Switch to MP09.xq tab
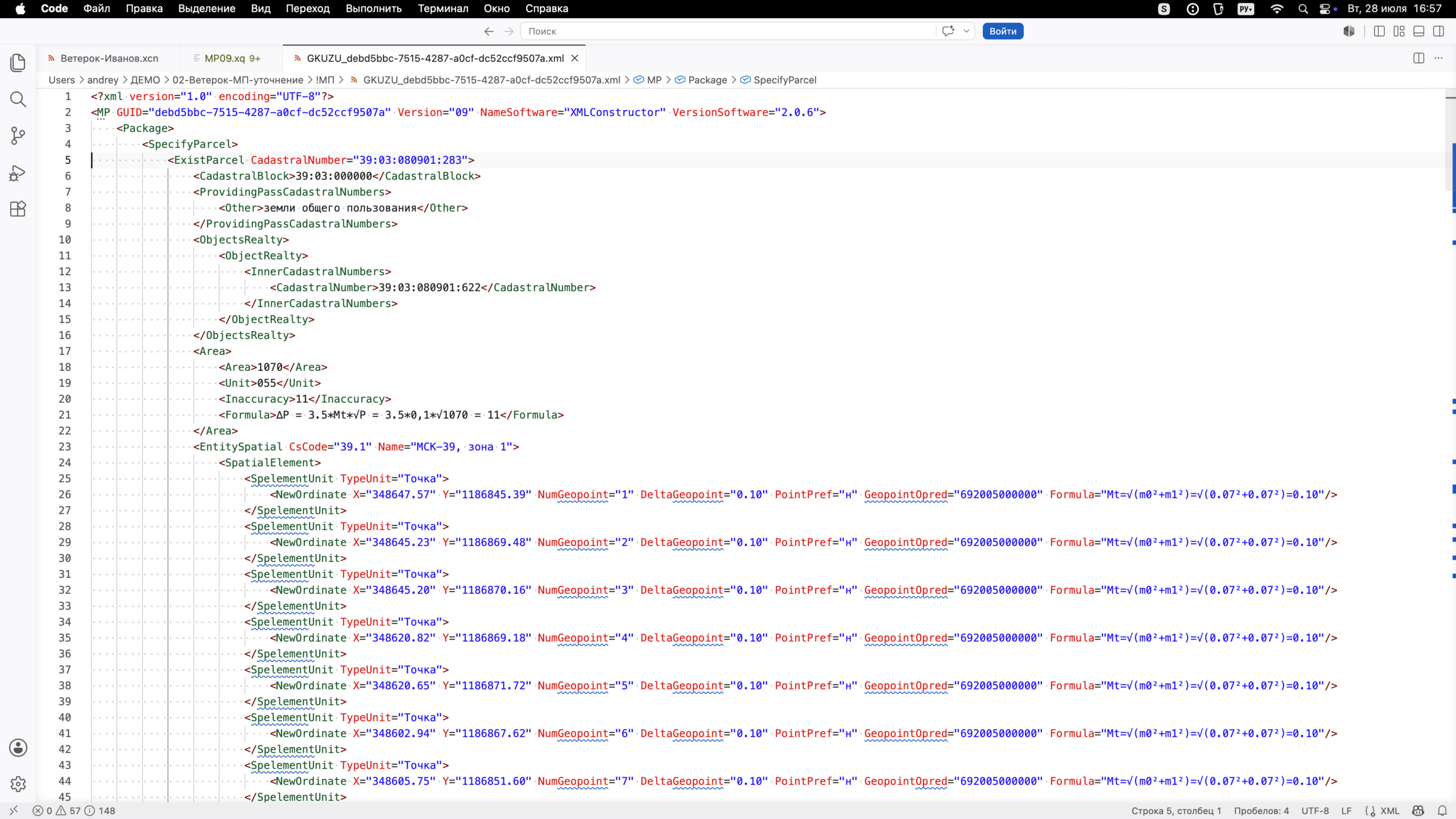 pos(232,58)
